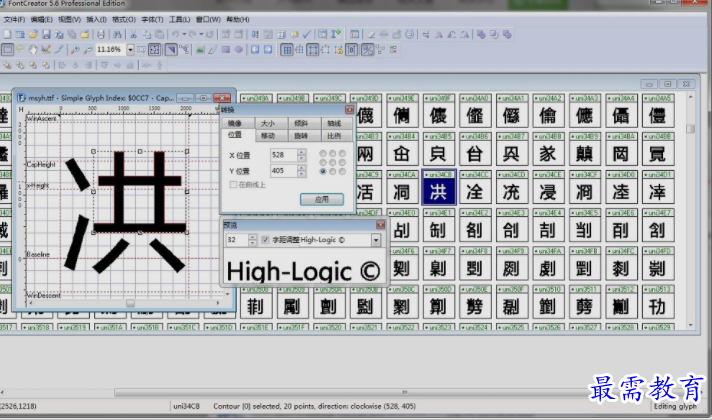
Task: Click the Save floppy disk icon
Action: [x=46, y=35]
